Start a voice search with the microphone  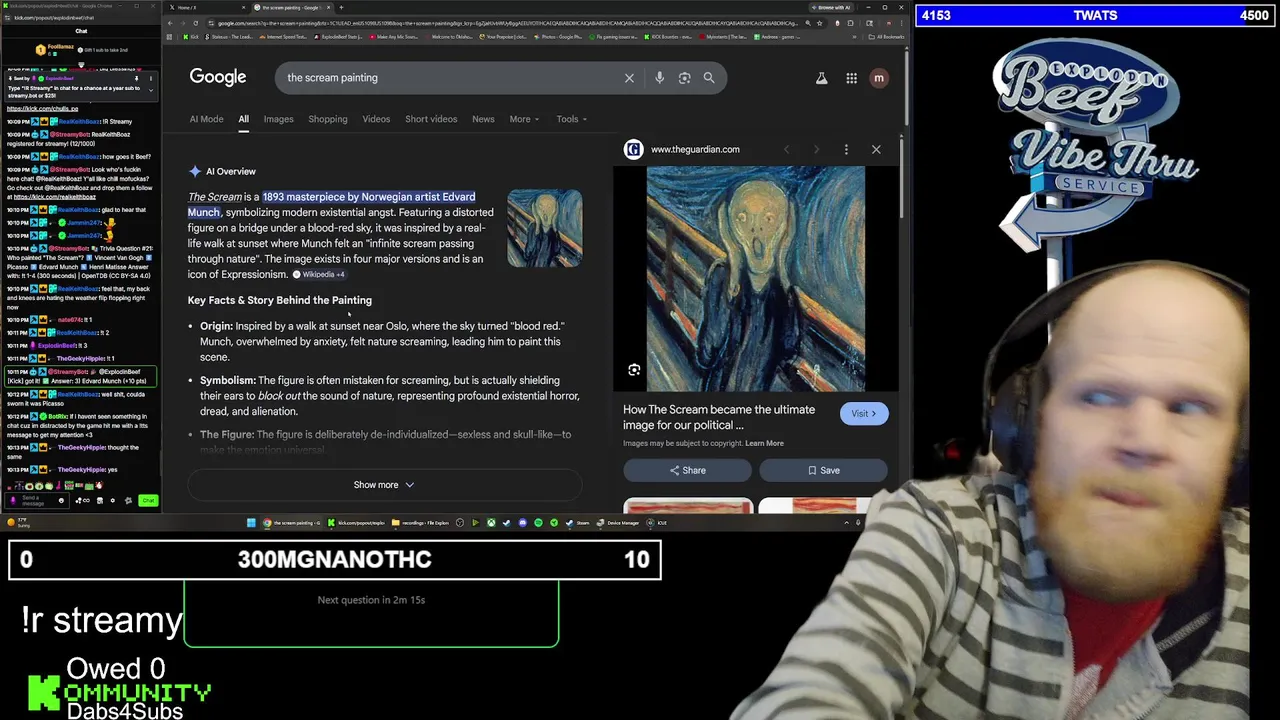point(659,78)
